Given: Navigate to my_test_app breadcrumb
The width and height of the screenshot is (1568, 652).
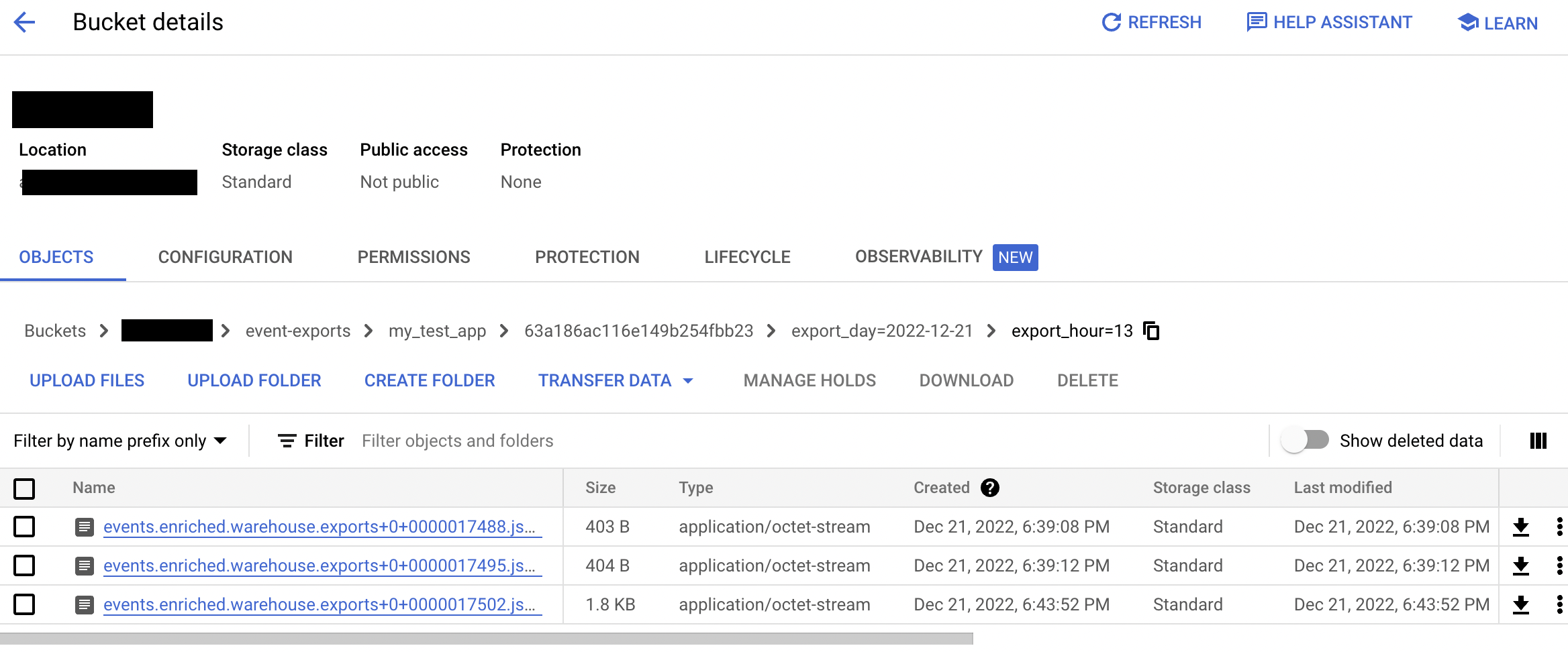Looking at the screenshot, I should point(438,331).
